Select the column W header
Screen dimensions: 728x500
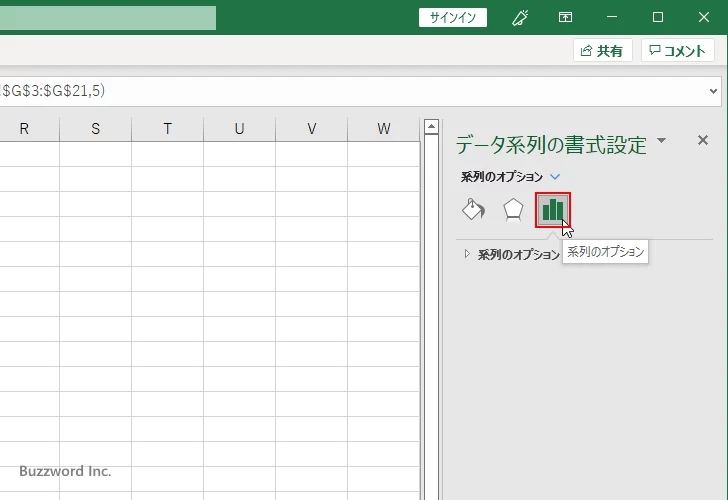[x=384, y=129]
